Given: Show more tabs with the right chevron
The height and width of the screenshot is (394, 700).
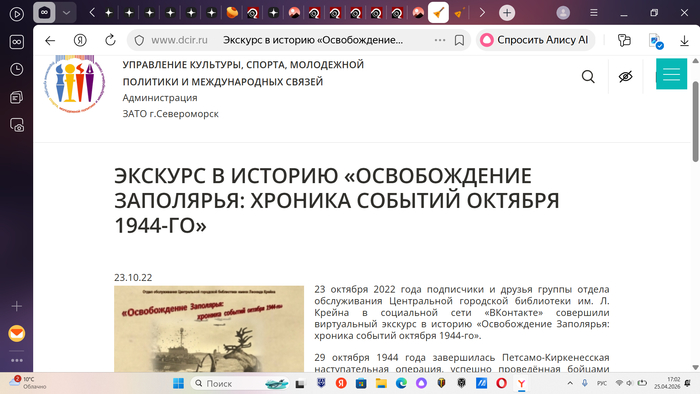Looking at the screenshot, I should pos(482,13).
